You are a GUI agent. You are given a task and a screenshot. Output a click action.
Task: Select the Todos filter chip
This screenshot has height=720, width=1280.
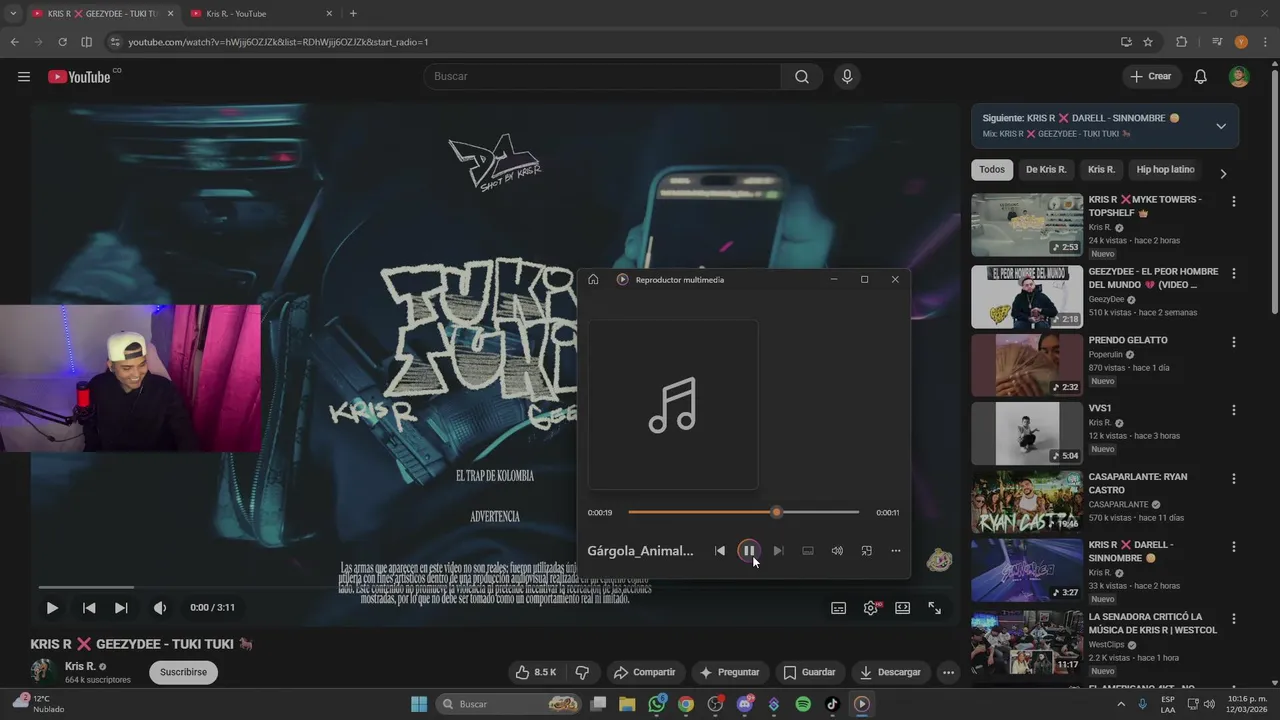pyautogui.click(x=992, y=170)
